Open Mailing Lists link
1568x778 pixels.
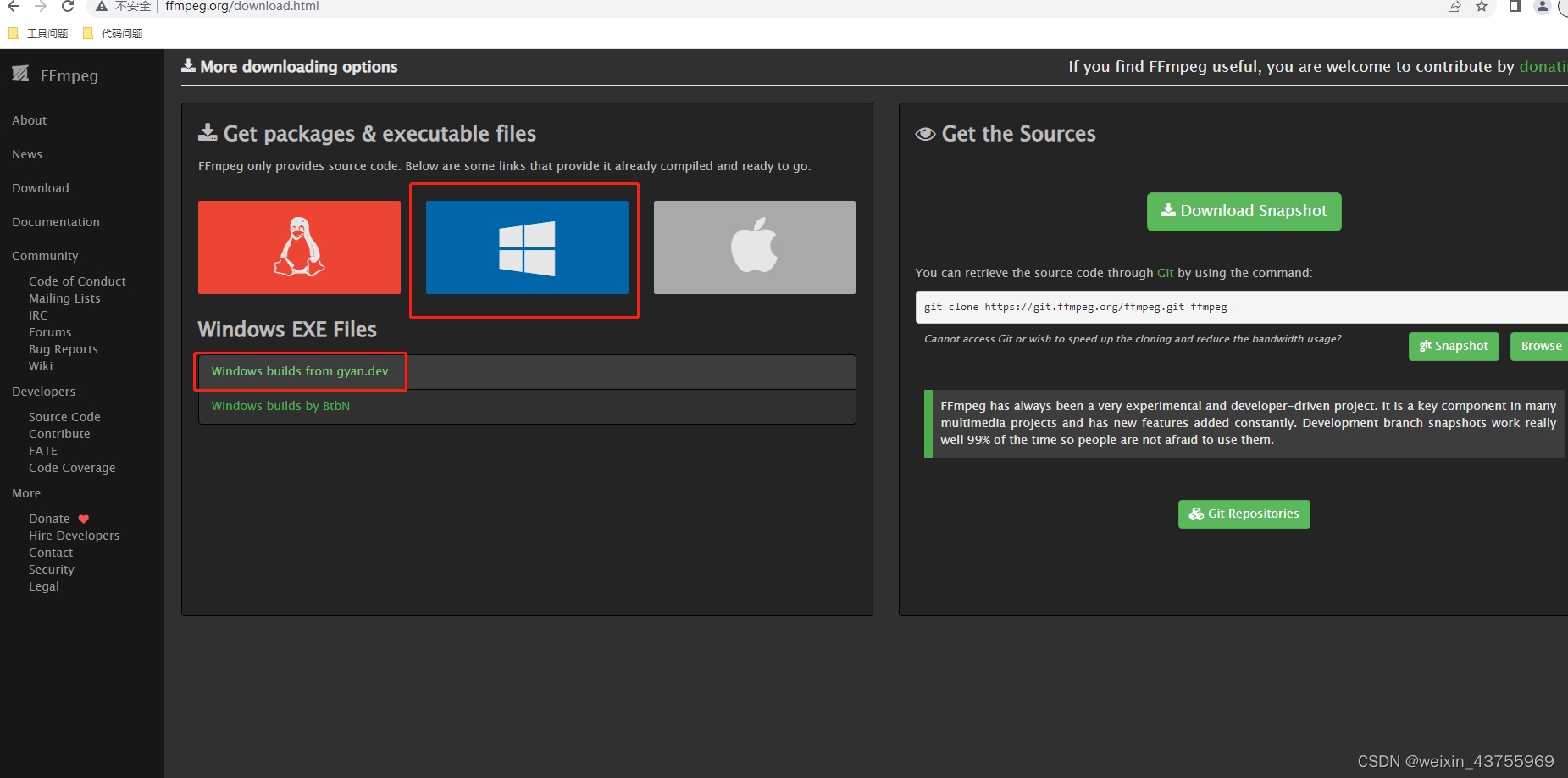[64, 298]
